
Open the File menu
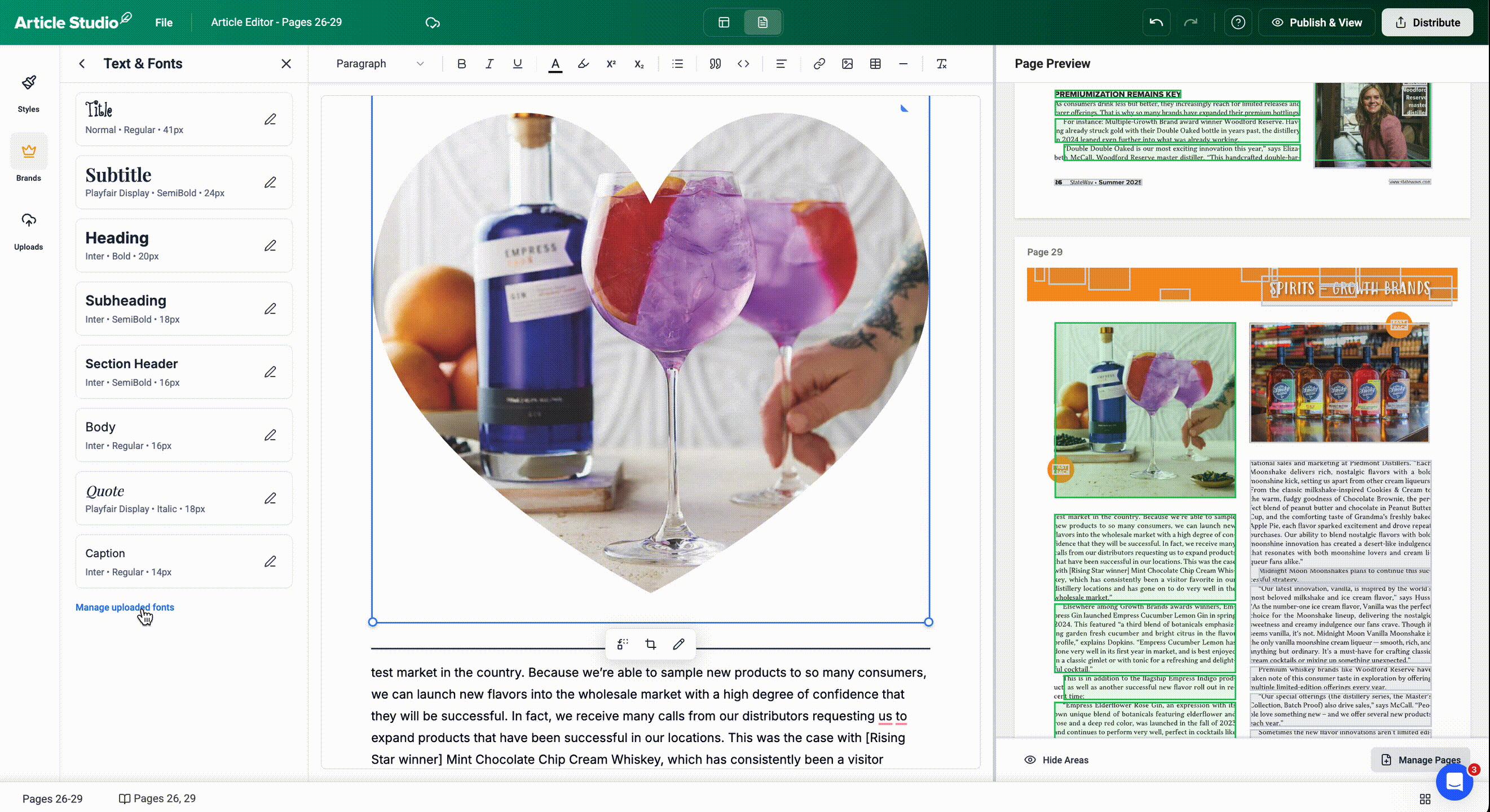click(x=164, y=23)
